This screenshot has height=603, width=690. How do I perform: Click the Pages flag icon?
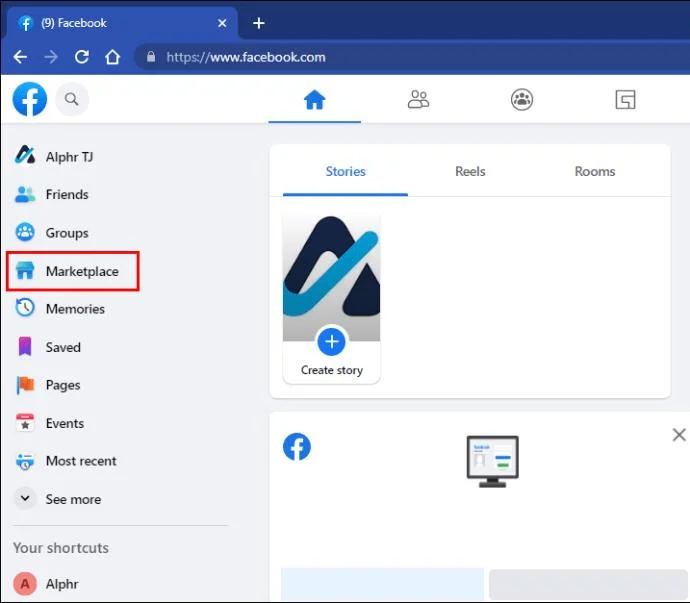25,385
